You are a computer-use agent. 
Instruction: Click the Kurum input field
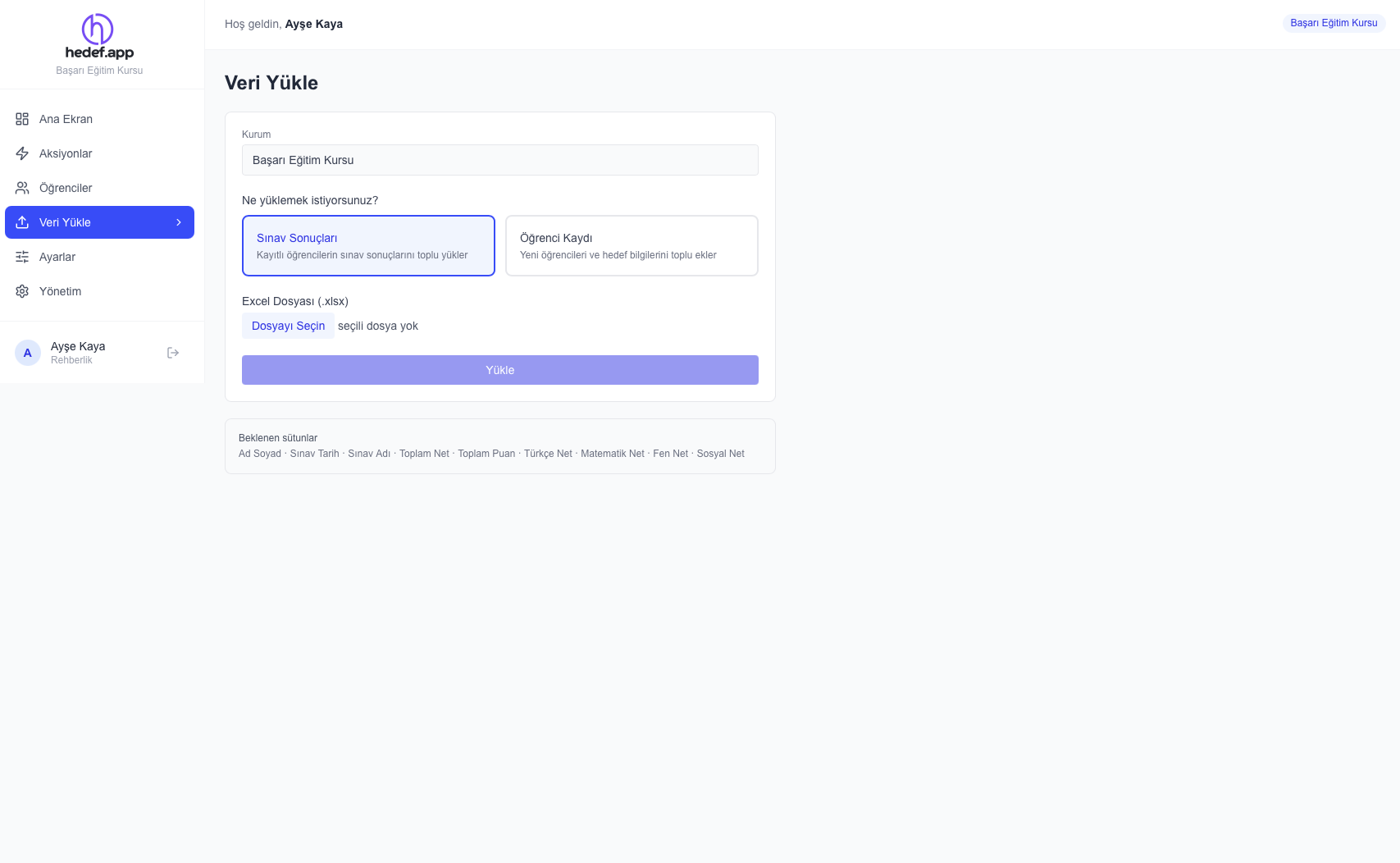[499, 160]
